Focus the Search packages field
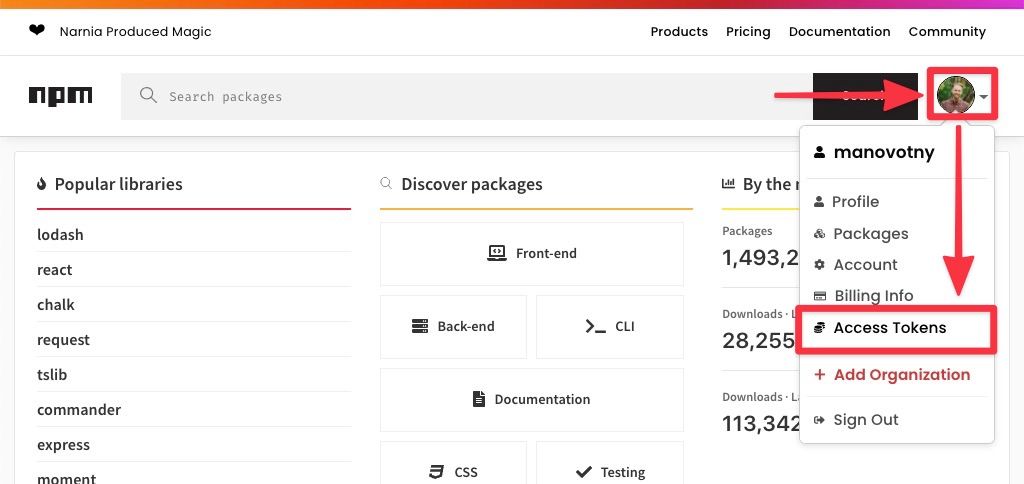The height and width of the screenshot is (484, 1024). [466, 96]
